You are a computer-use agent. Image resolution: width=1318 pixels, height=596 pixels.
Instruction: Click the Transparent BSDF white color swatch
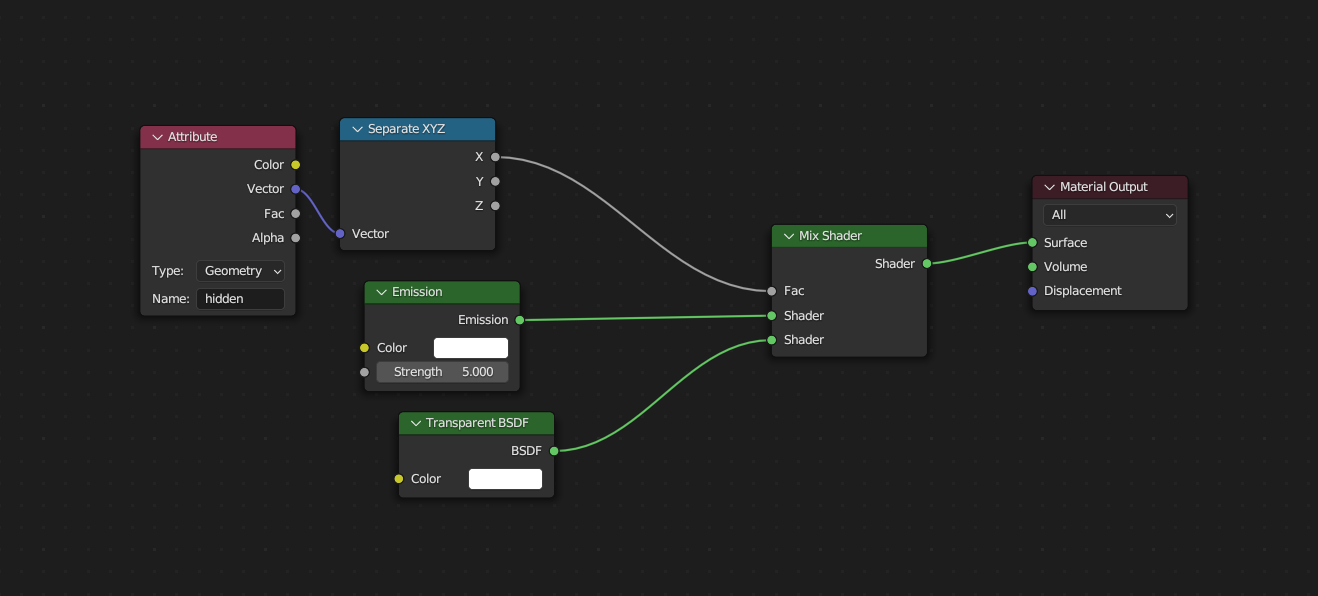coord(505,479)
